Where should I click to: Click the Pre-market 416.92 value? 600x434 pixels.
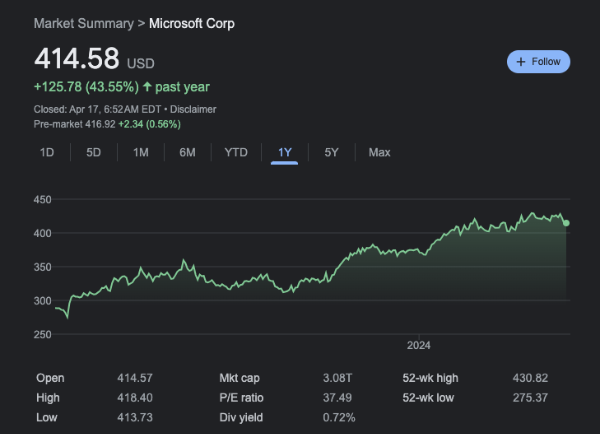pos(100,124)
